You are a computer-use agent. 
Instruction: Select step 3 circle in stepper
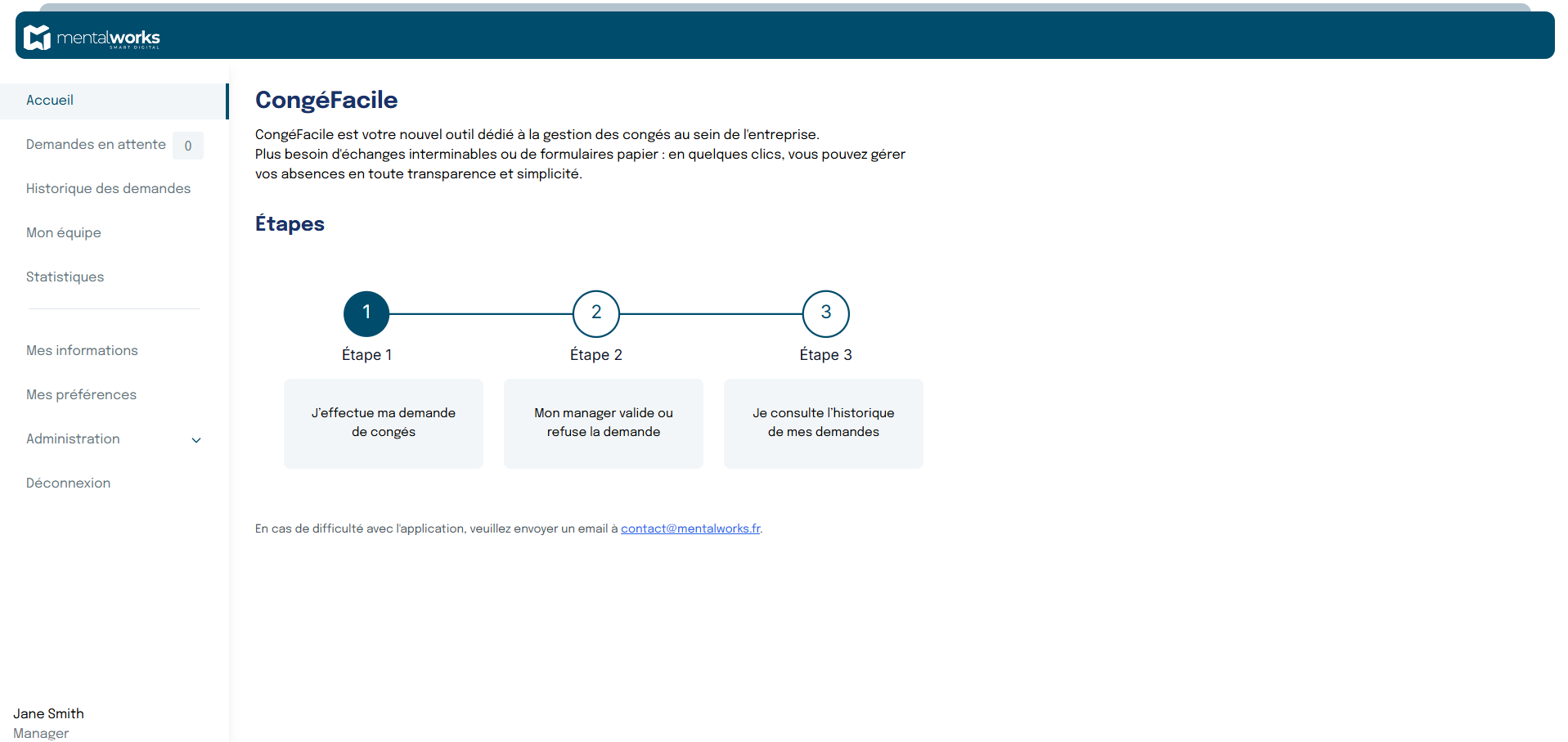pyautogui.click(x=826, y=313)
